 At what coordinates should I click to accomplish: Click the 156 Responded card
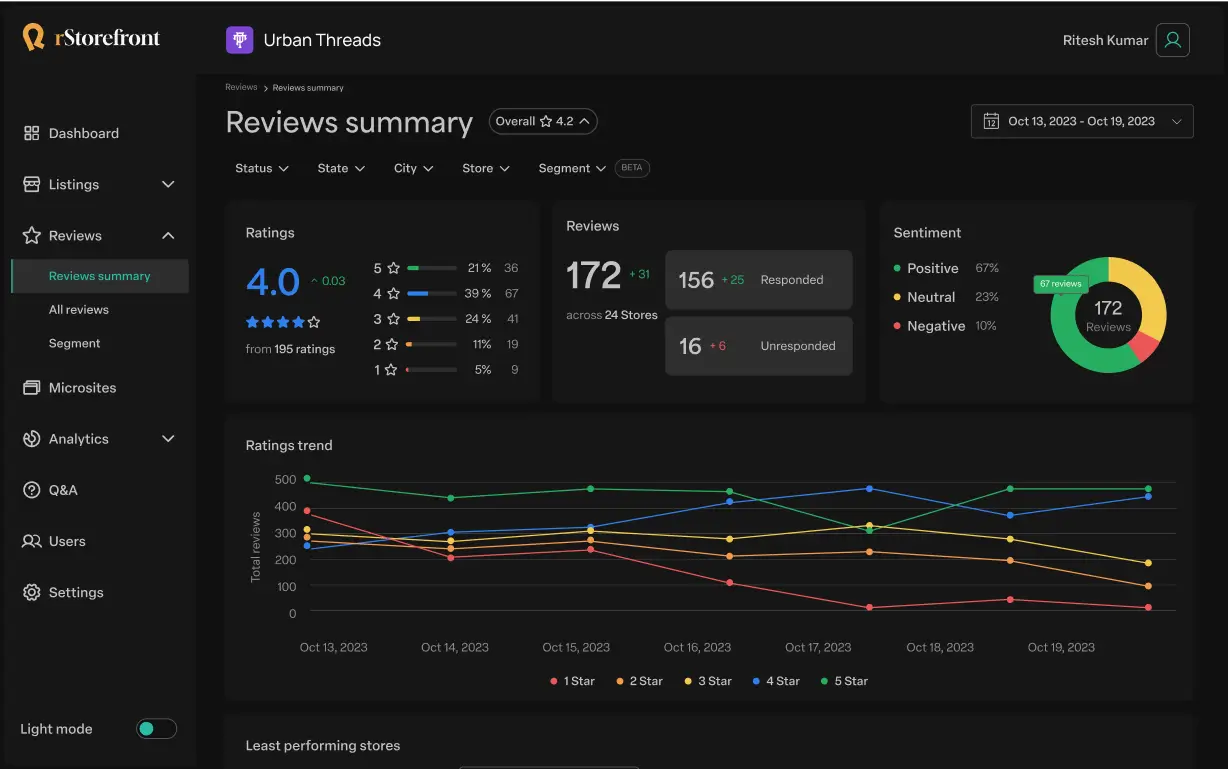pyautogui.click(x=758, y=279)
